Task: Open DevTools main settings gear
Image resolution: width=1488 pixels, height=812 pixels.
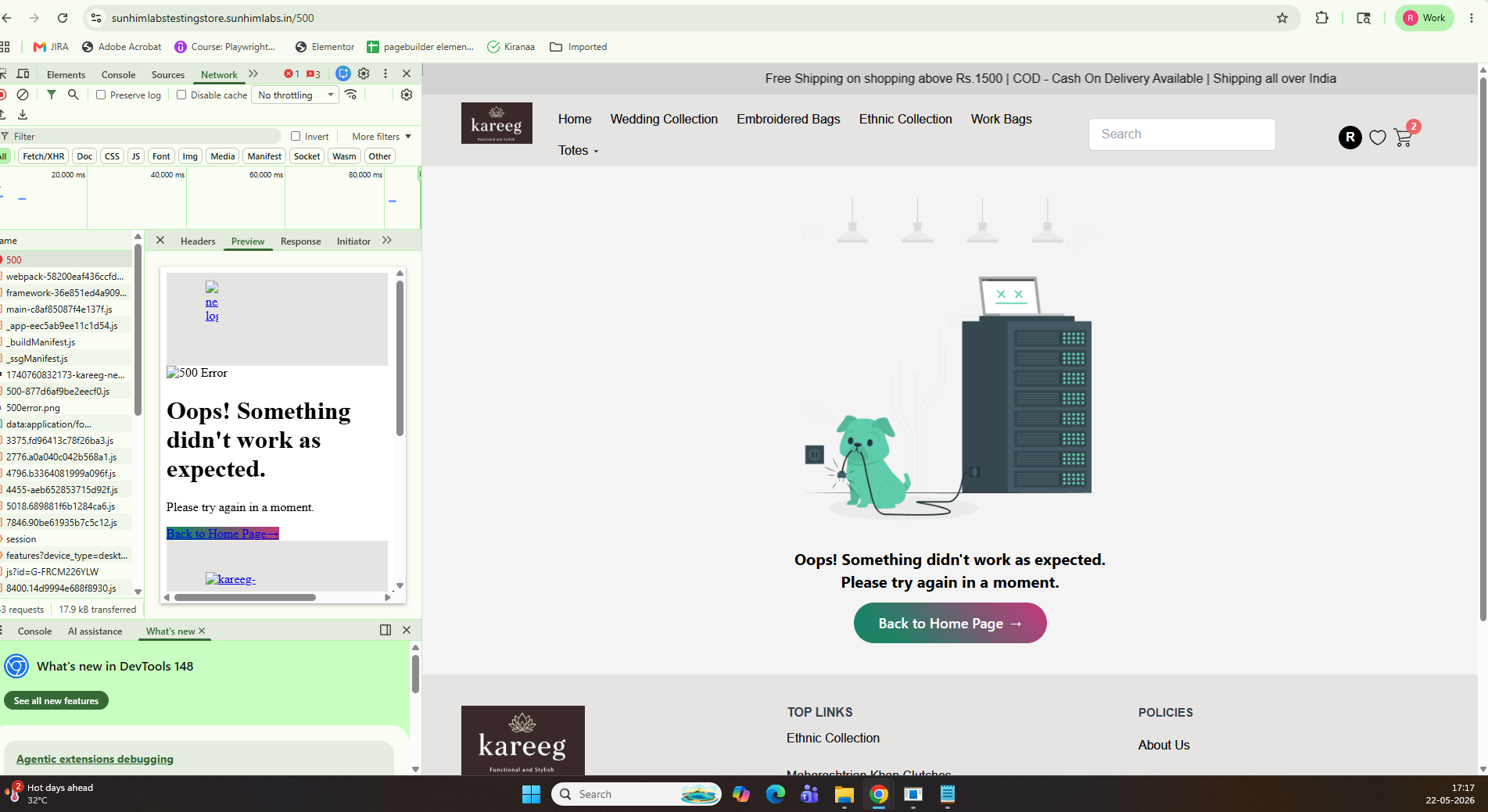Action: coord(364,73)
